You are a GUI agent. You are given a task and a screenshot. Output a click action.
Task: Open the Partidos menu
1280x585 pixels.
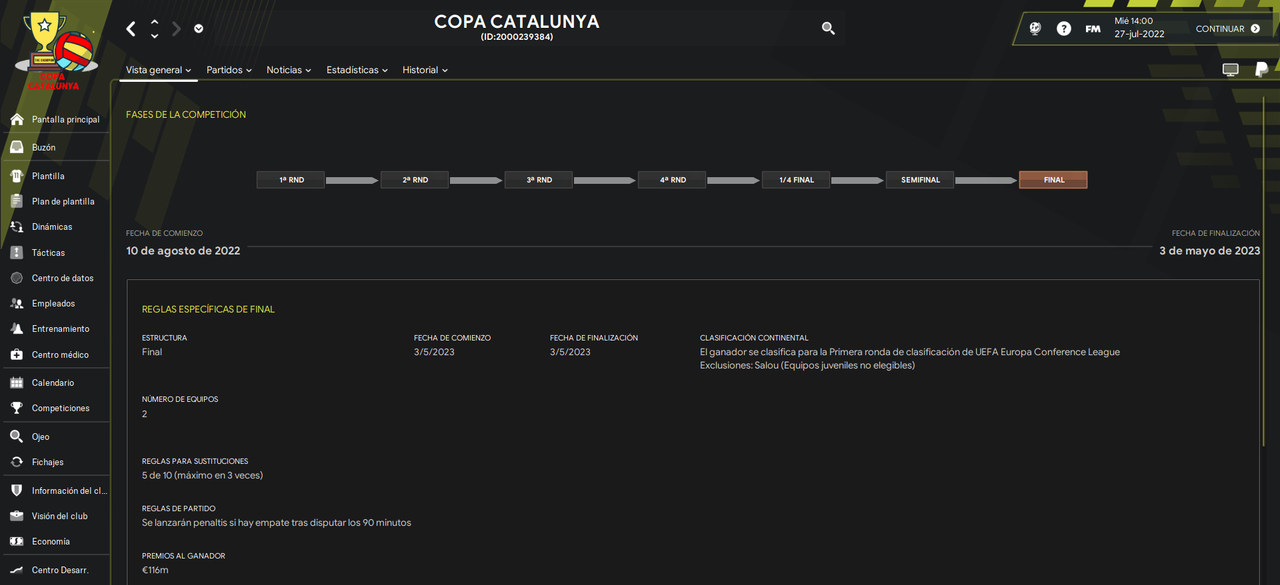tap(229, 70)
